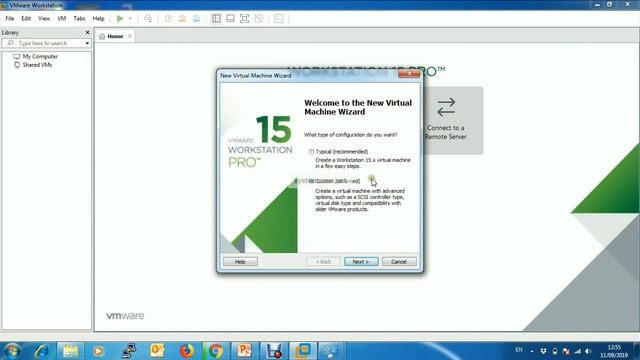Screen dimensions: 640x360
Task: Click the Revert to Snapshot icon
Action: tap(182, 18)
